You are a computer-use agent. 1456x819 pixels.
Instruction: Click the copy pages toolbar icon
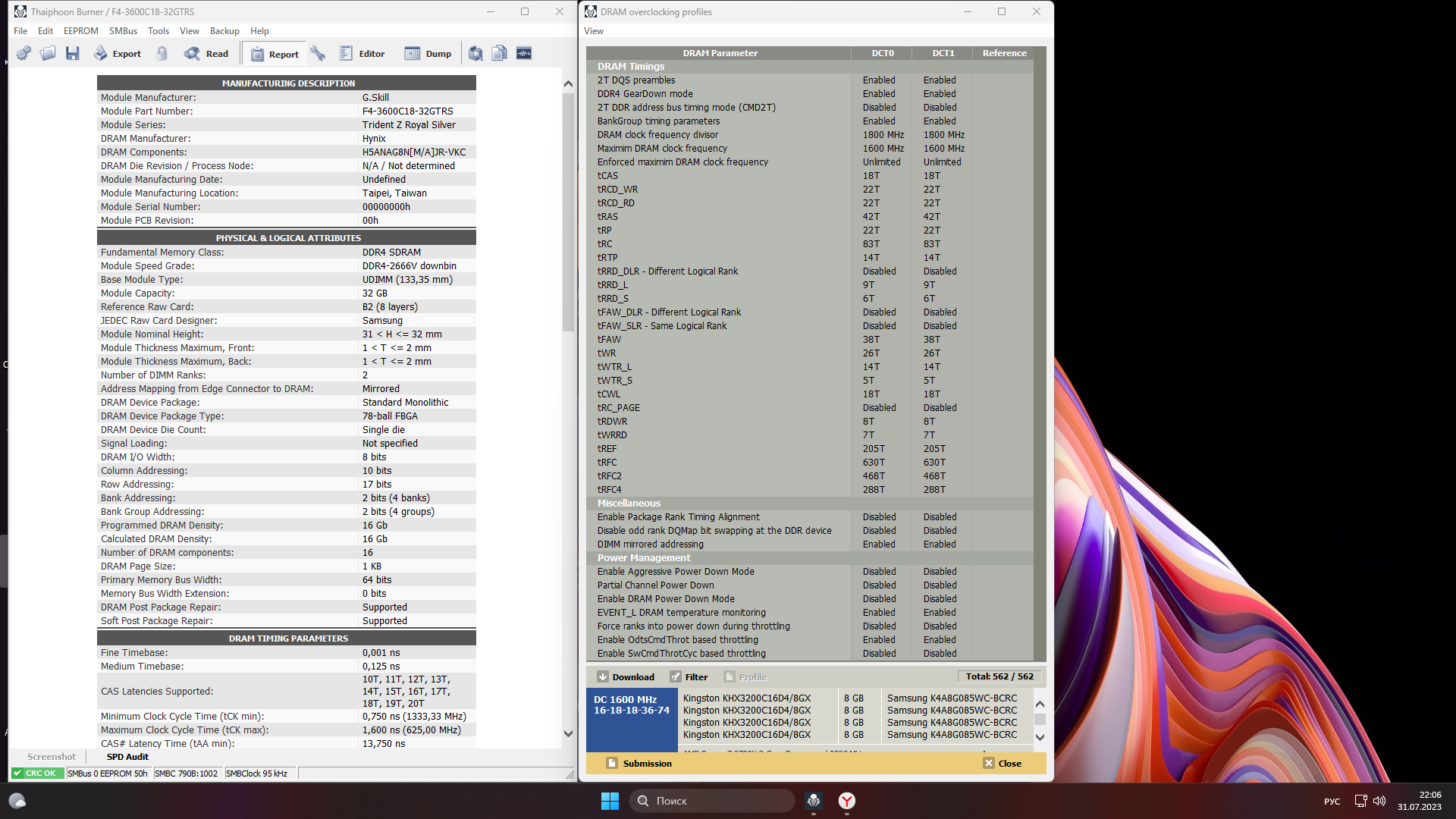pyautogui.click(x=500, y=54)
